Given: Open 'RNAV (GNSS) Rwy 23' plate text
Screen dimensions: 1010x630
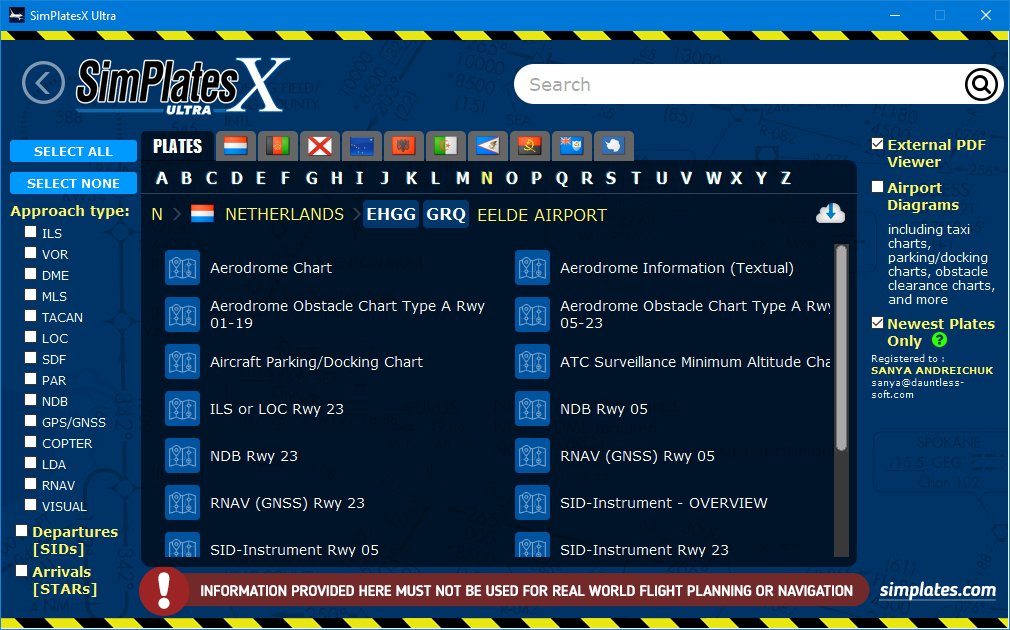Looking at the screenshot, I should pyautogui.click(x=287, y=503).
